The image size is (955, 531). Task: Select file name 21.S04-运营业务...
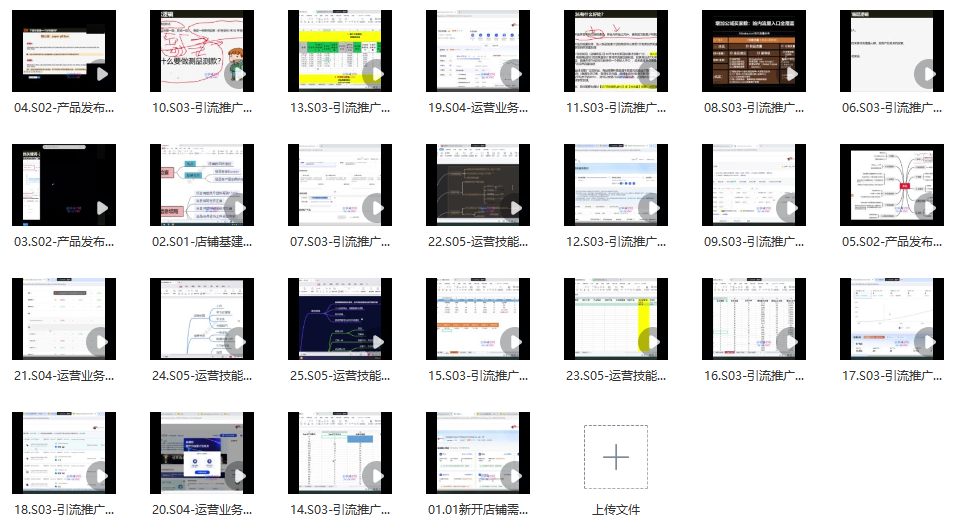click(x=64, y=376)
